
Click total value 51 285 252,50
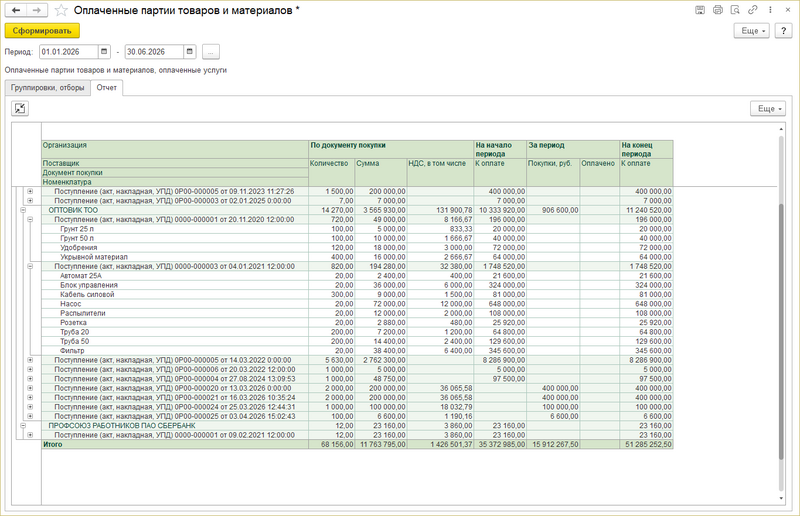pyautogui.click(x=648, y=445)
